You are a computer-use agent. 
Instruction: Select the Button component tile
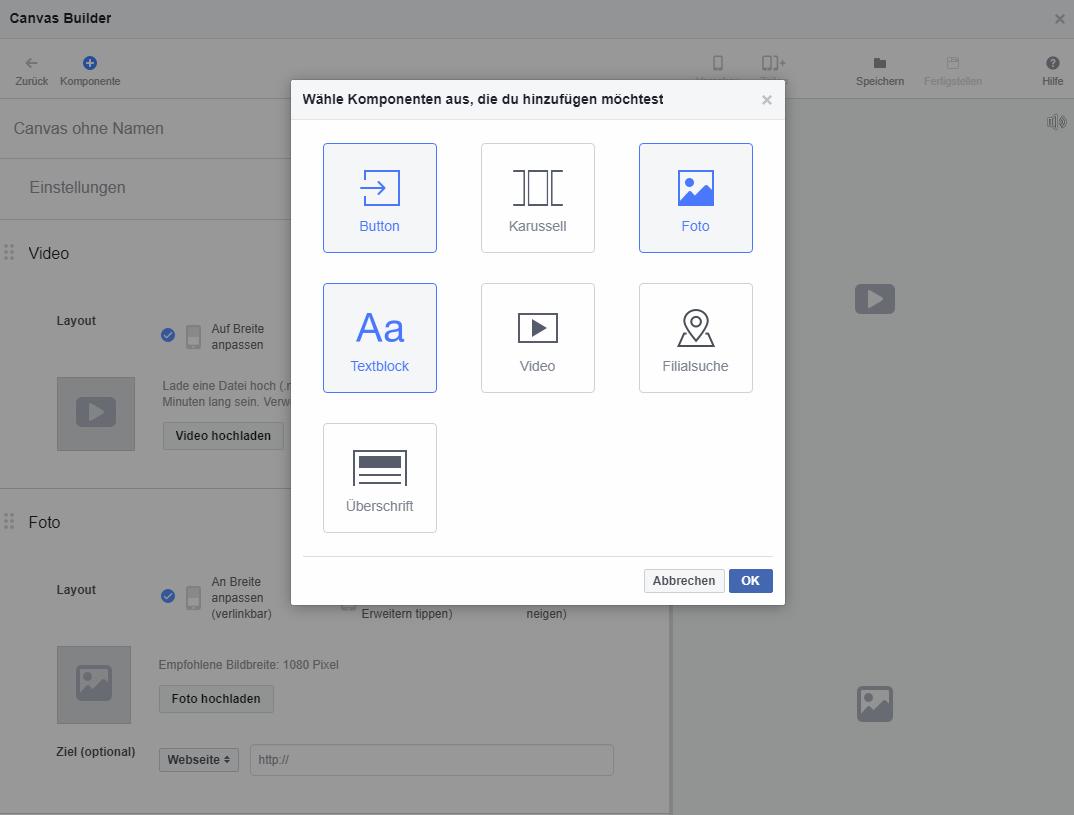tap(379, 198)
